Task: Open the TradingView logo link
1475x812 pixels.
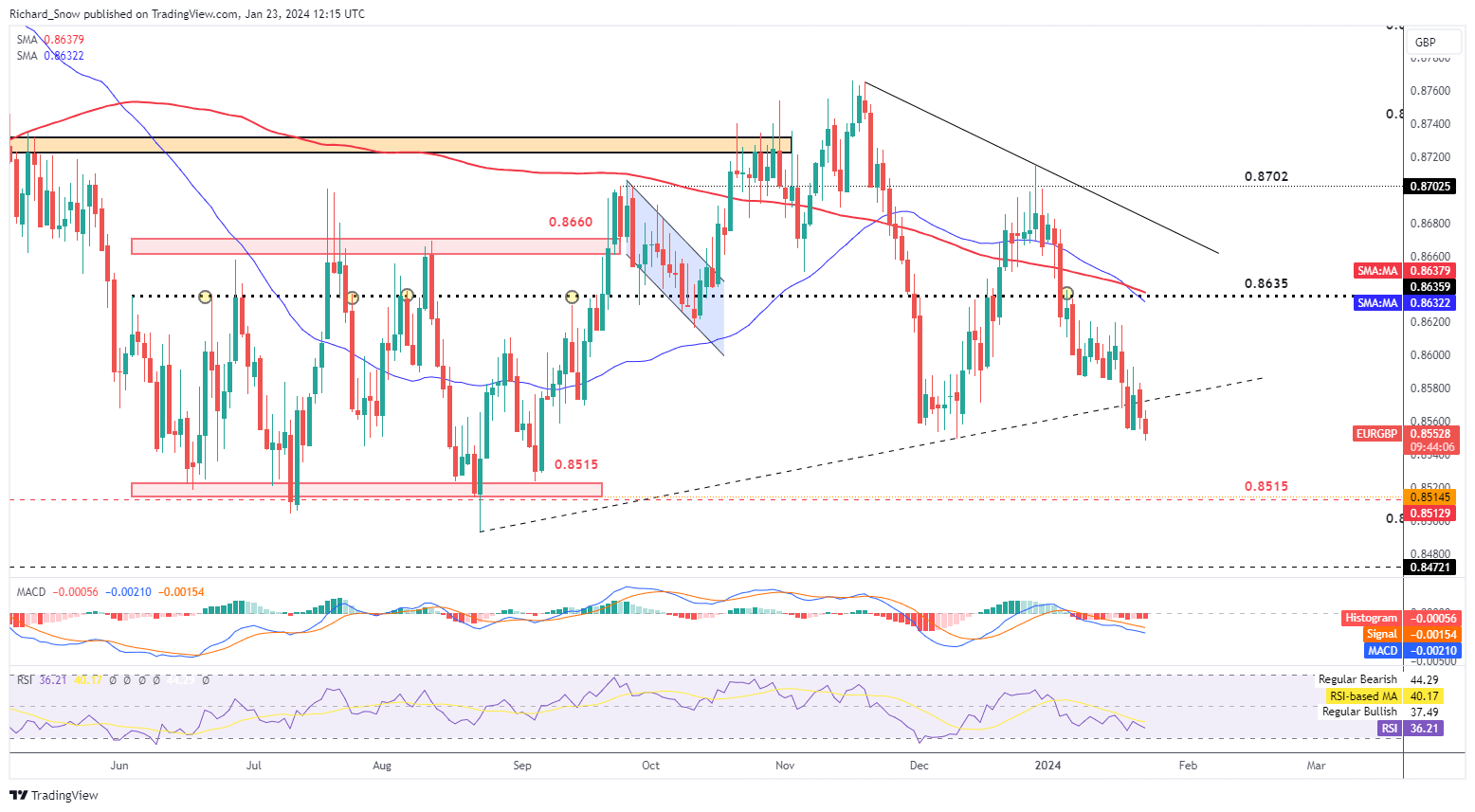Action: pyautogui.click(x=54, y=795)
